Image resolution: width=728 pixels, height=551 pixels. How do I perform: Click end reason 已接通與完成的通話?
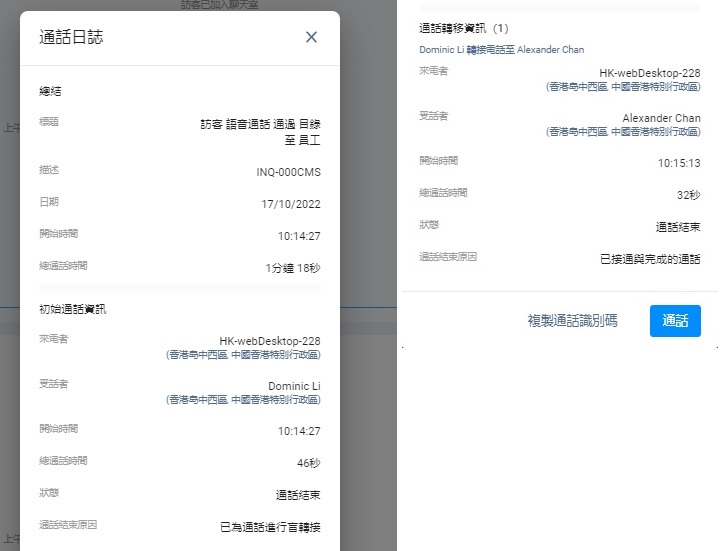(650, 259)
